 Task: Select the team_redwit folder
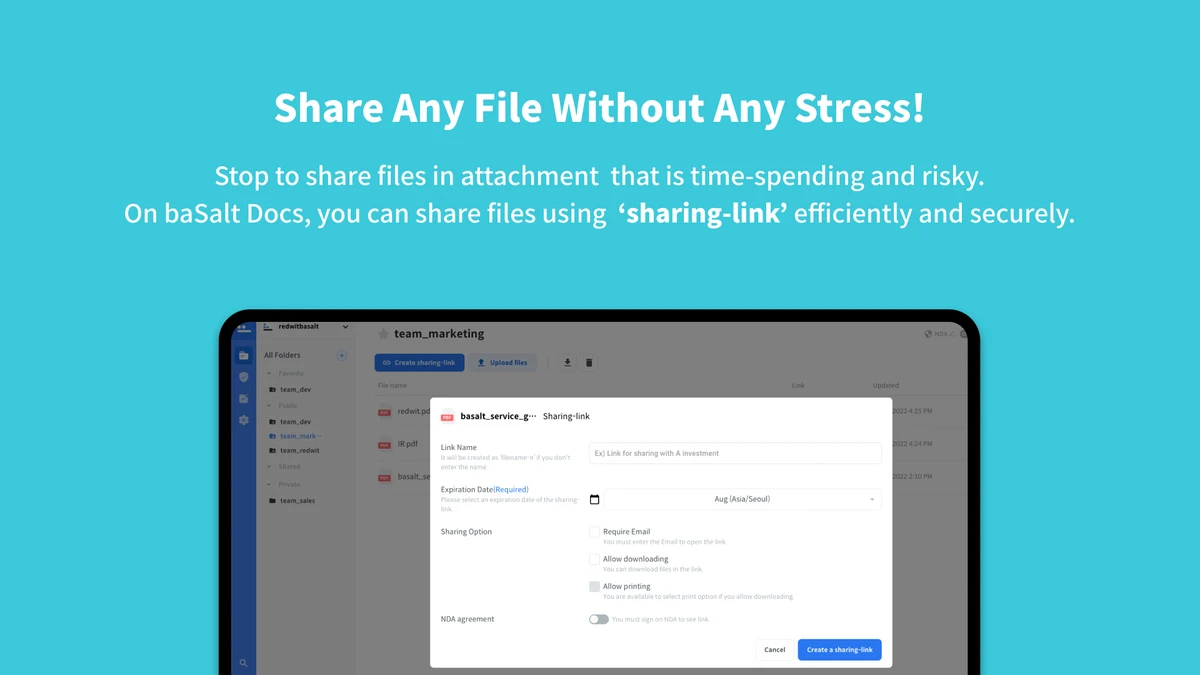[300, 451]
